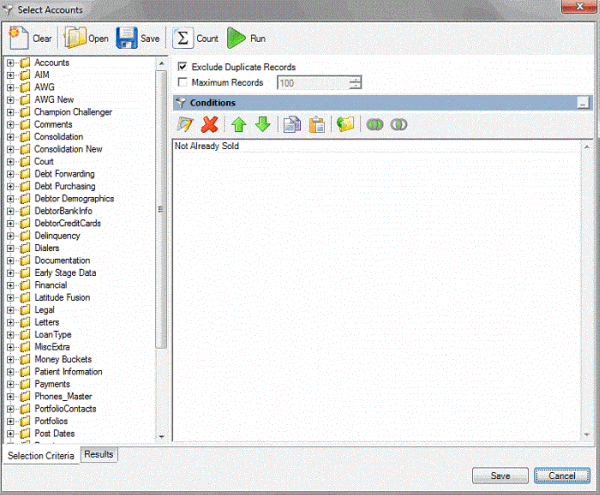Click the Count sigma icon

pos(183,38)
